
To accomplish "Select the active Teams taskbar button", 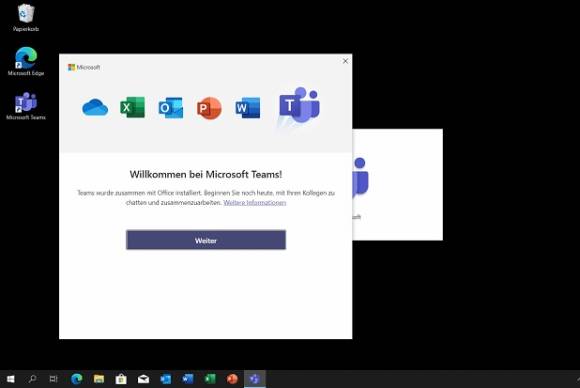I will pyautogui.click(x=255, y=379).
